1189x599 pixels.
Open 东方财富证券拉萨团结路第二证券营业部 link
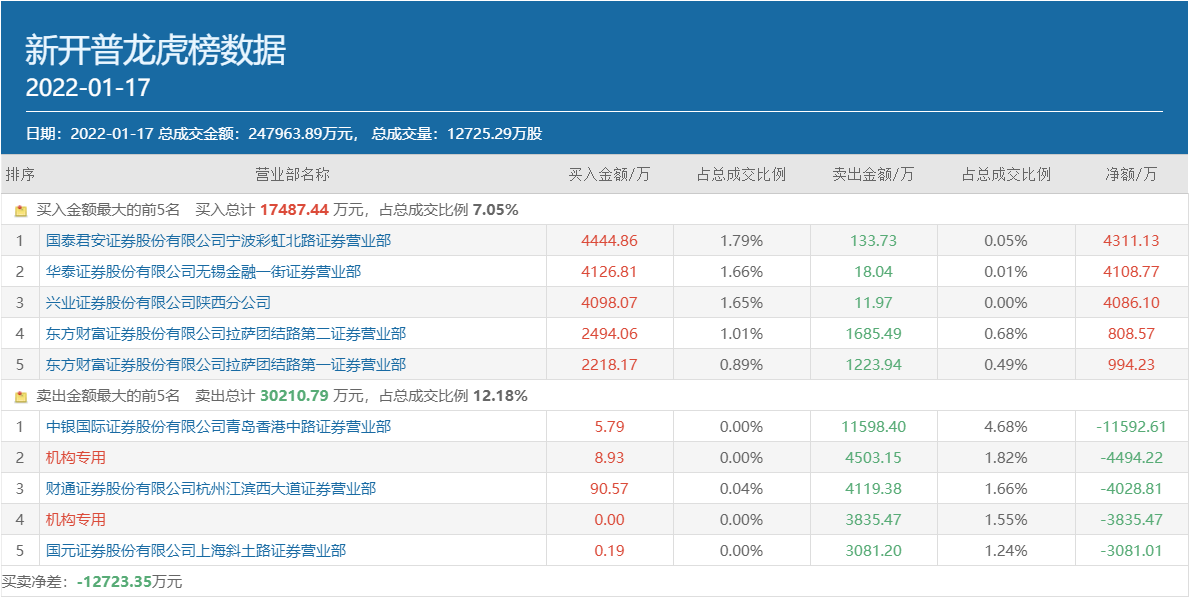[x=226, y=334]
